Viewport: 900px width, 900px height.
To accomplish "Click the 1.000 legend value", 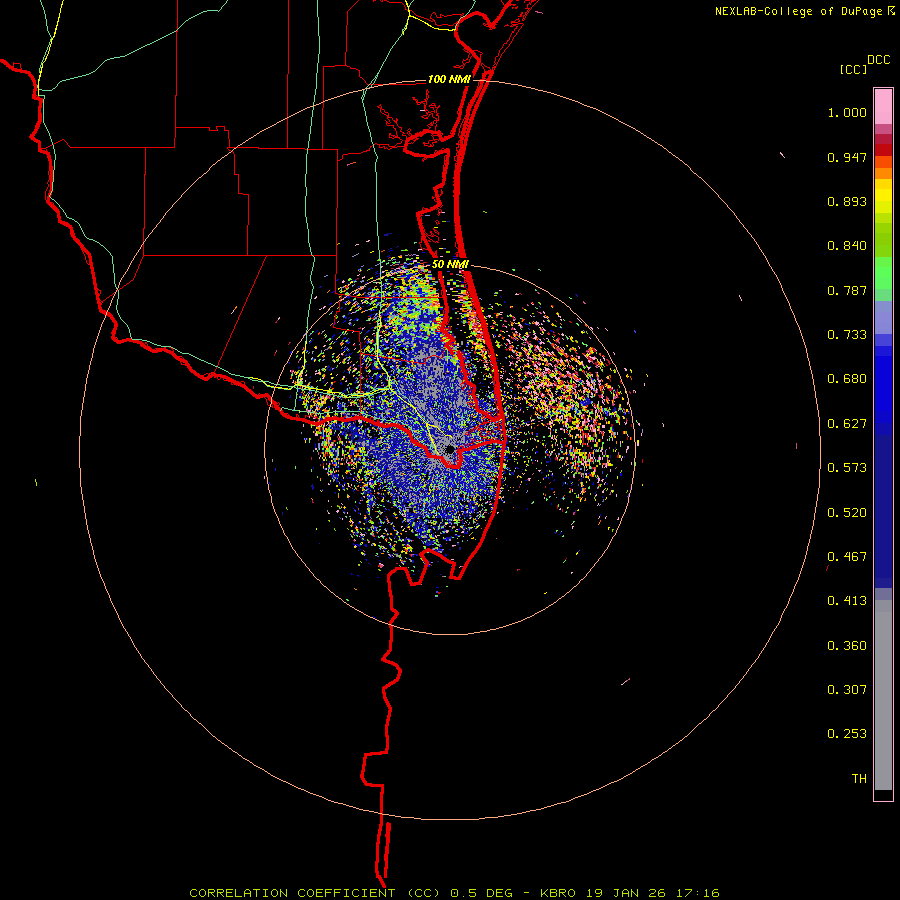I will point(847,112).
